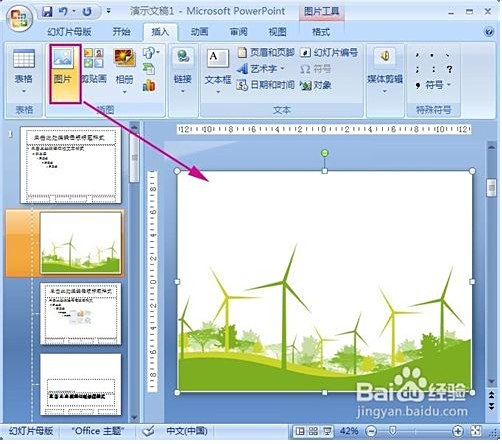Click the 媒体剪辑 media clip speaker icon

(x=384, y=56)
